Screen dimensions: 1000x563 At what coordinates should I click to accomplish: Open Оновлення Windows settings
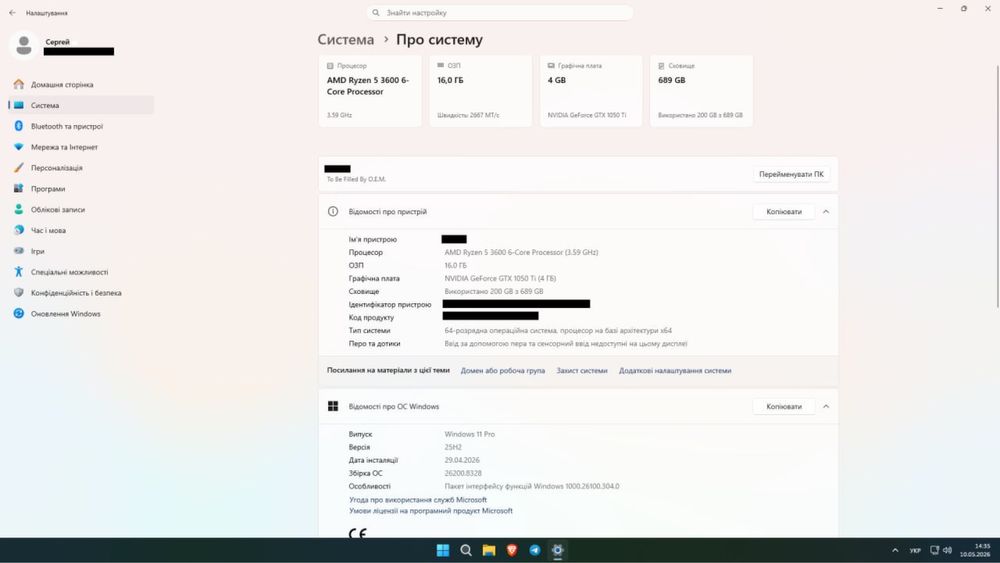pos(81,314)
